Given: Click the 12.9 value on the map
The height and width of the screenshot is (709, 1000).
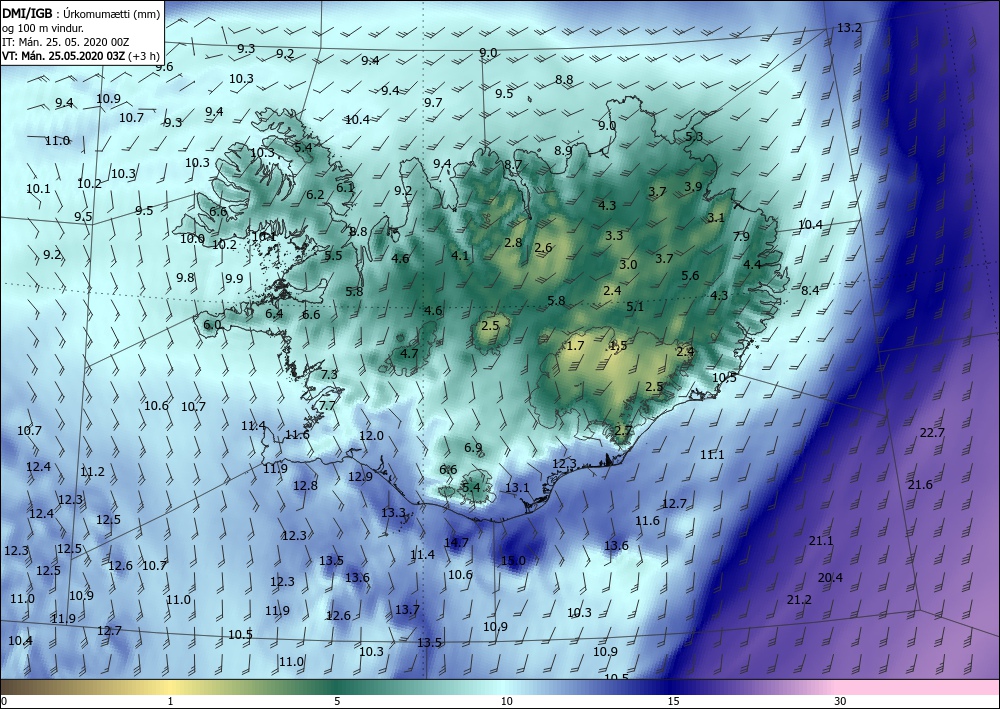Looking at the screenshot, I should 360,476.
